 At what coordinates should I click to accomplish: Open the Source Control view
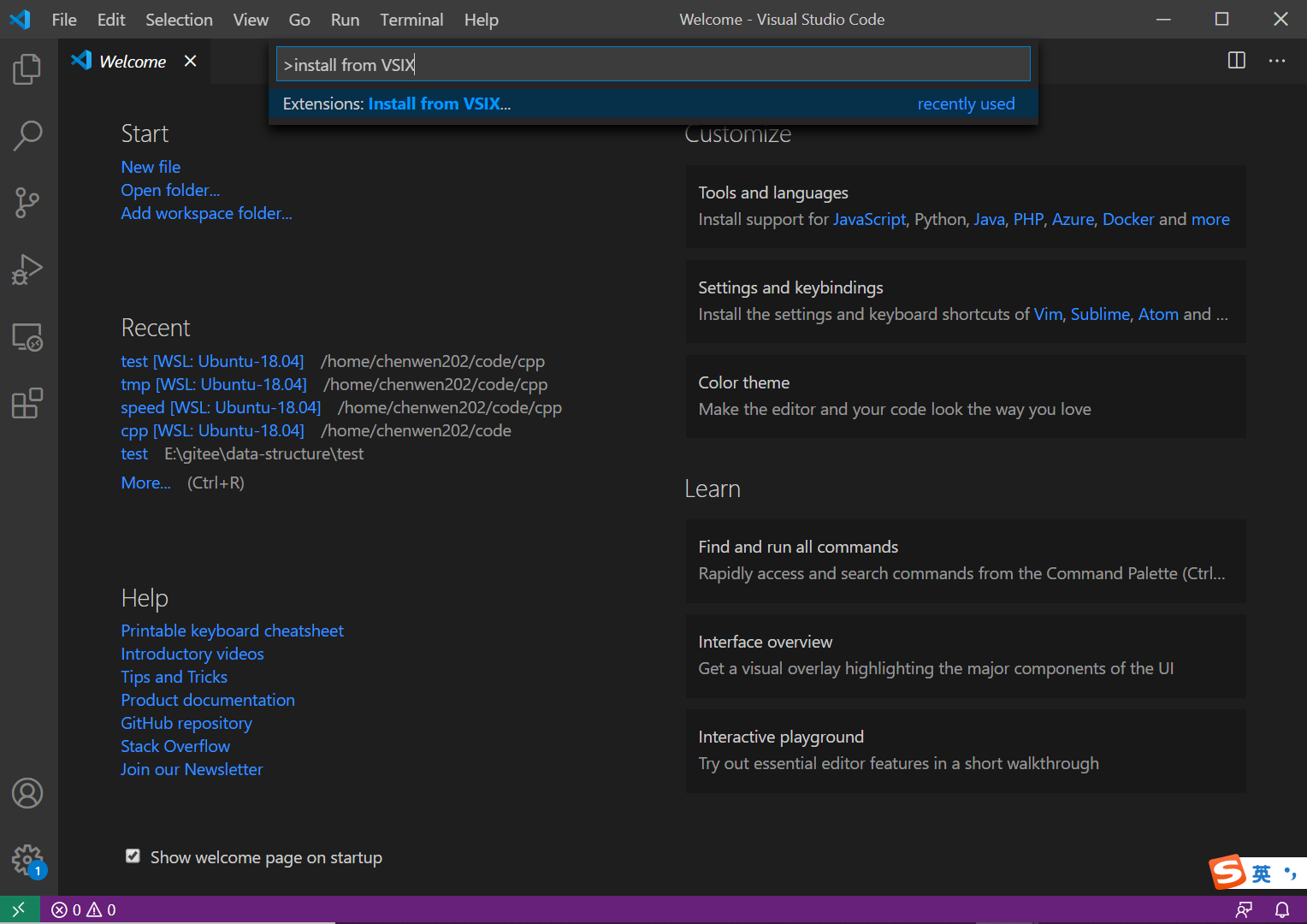[x=27, y=203]
